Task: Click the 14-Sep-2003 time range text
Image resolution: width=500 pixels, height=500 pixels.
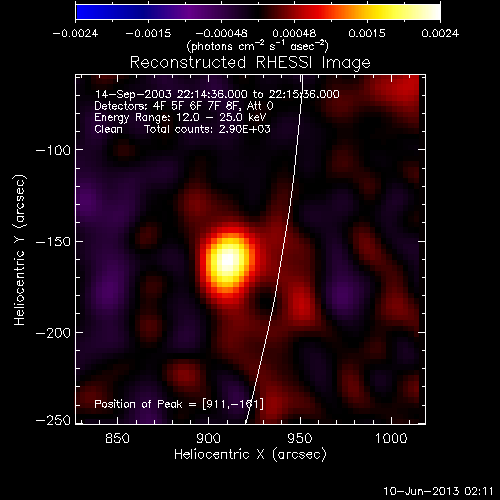Action: point(217,94)
